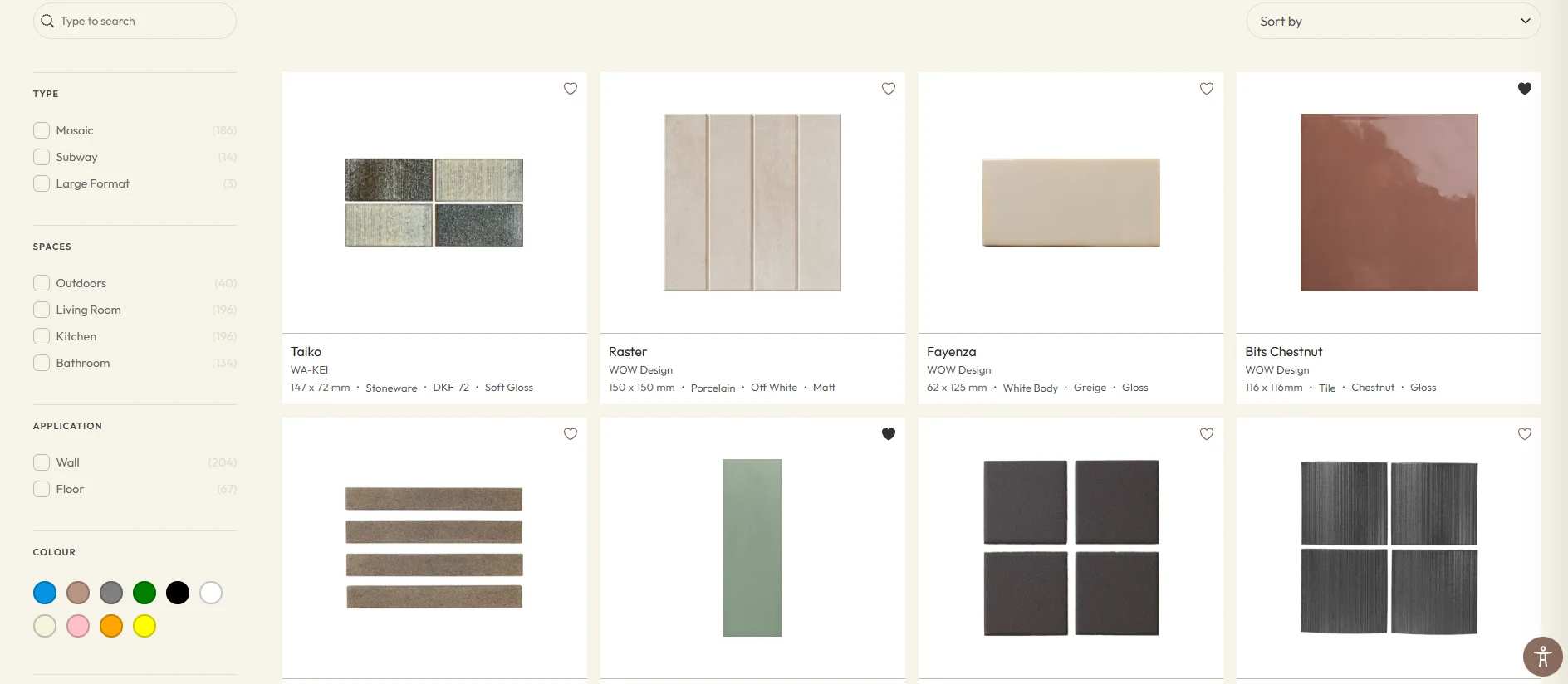1568x684 pixels.
Task: Open the Raster product title
Action: pyautogui.click(x=628, y=352)
